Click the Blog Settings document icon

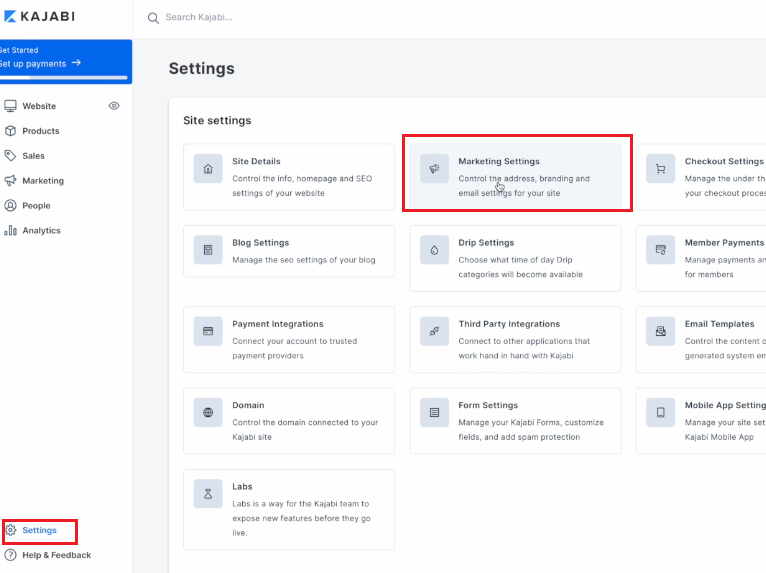click(208, 250)
